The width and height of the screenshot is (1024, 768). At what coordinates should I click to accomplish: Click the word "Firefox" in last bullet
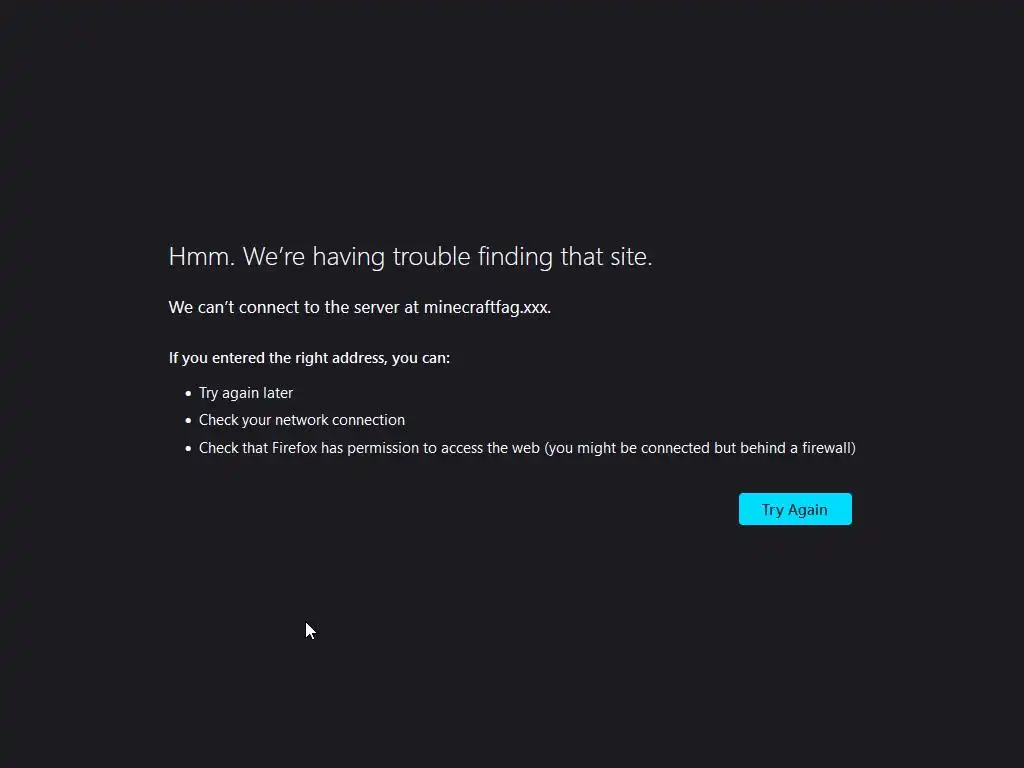294,448
